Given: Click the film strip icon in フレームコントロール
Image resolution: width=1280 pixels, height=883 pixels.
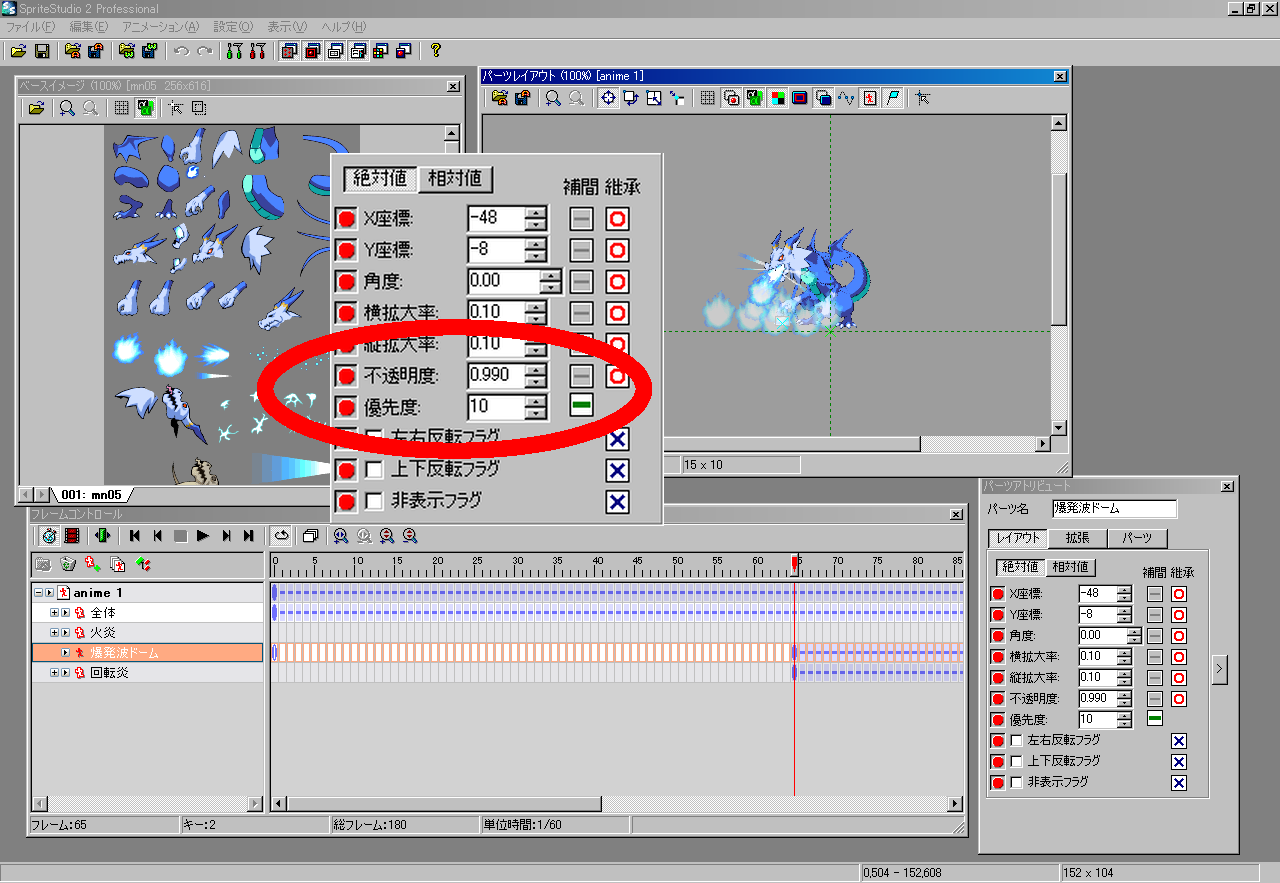Looking at the screenshot, I should [x=71, y=536].
